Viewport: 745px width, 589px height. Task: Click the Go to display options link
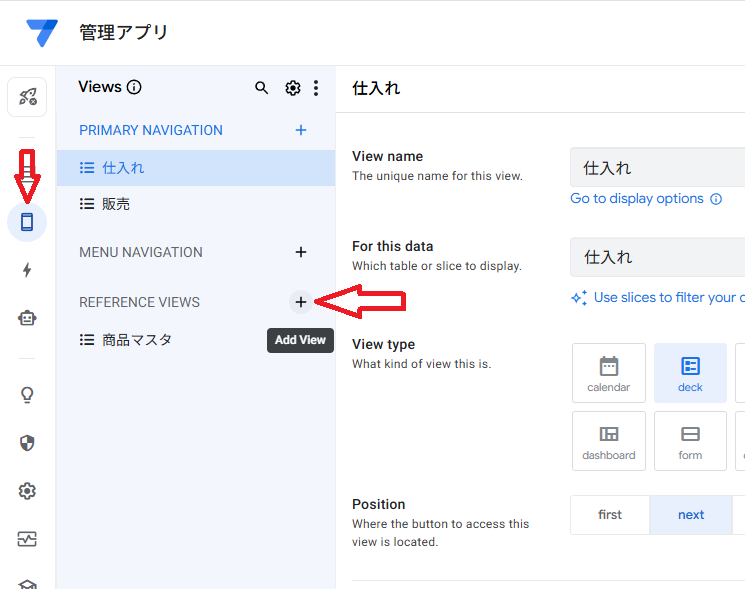[x=637, y=199]
